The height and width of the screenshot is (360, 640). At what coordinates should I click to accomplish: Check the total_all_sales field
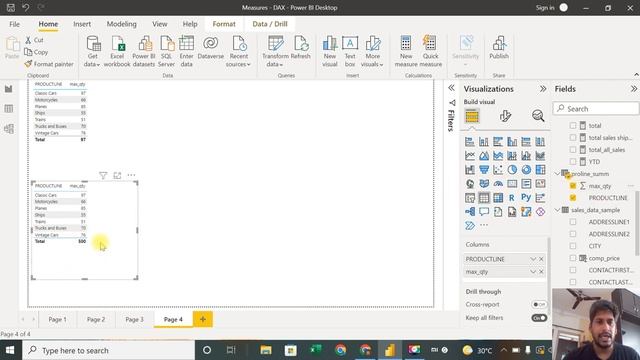[x=573, y=150]
